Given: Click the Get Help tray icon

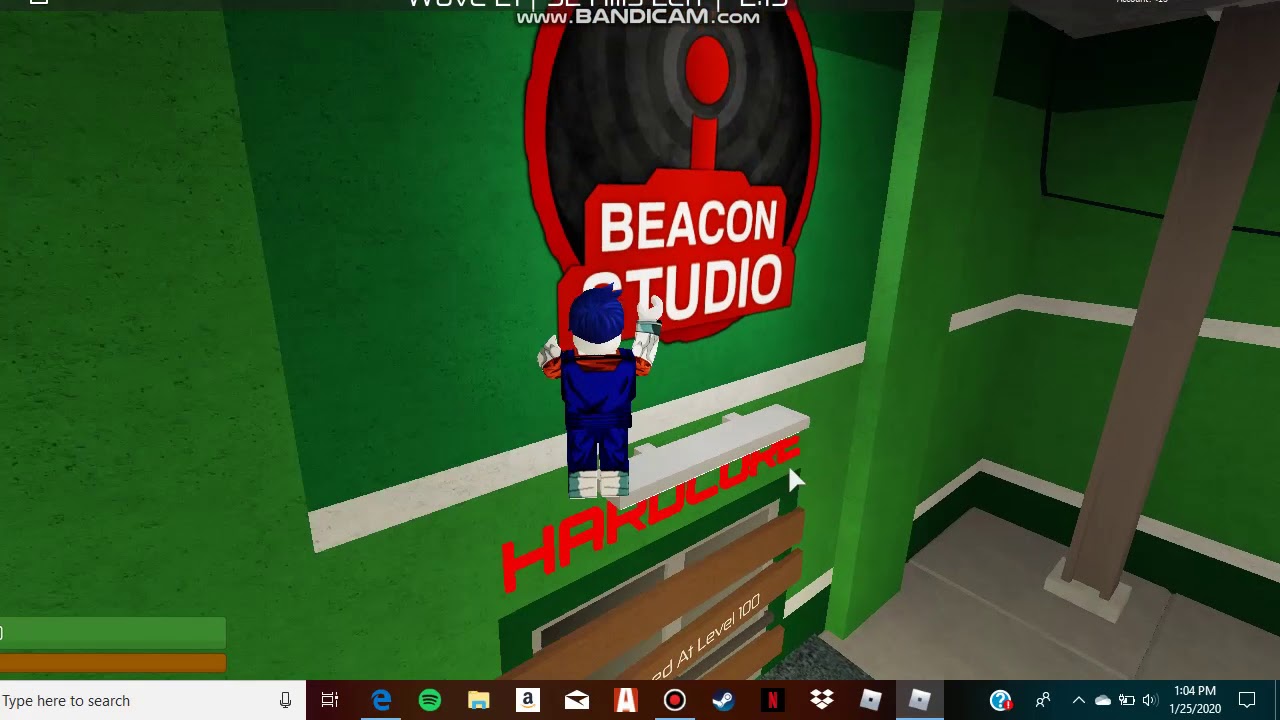Looking at the screenshot, I should [x=1001, y=700].
